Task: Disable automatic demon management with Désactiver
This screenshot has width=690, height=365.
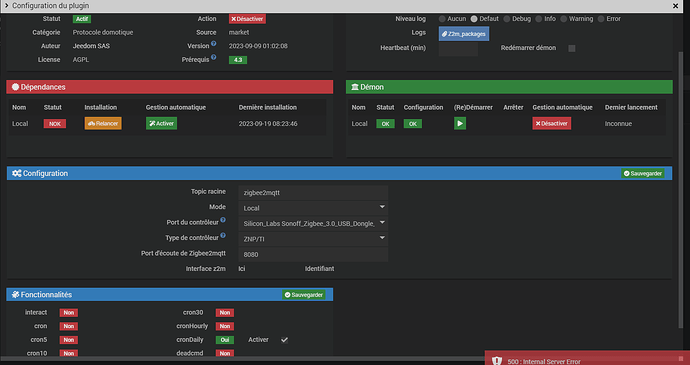Action: tap(552, 123)
